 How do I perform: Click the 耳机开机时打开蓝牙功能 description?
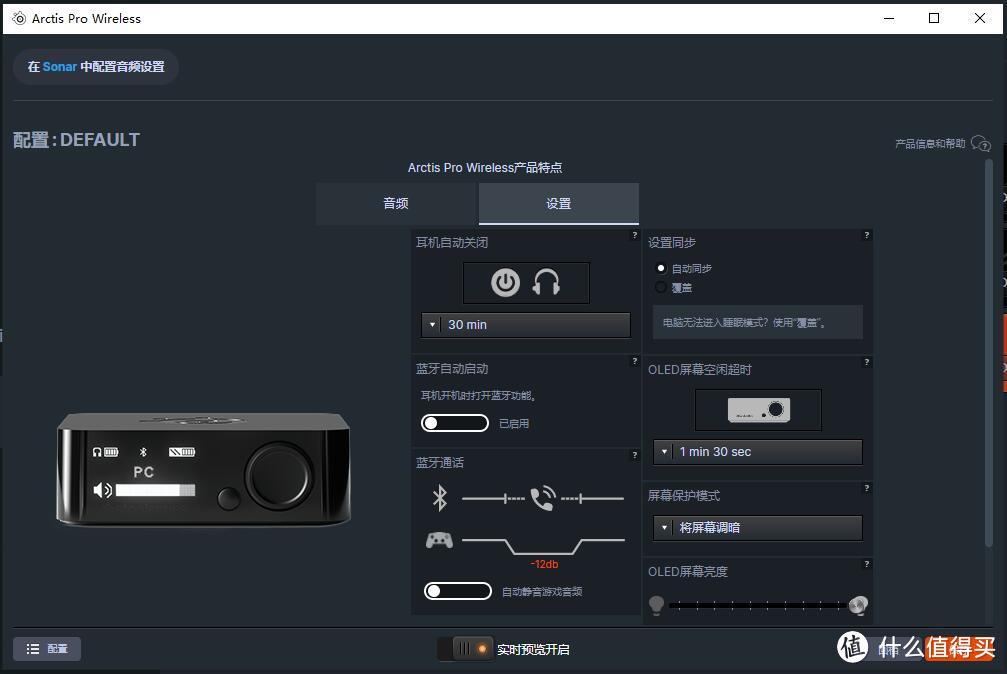point(478,396)
